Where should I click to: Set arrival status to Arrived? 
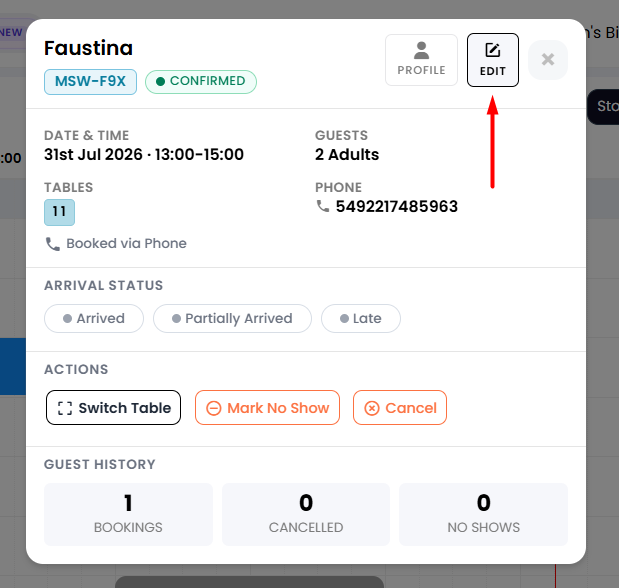94,318
